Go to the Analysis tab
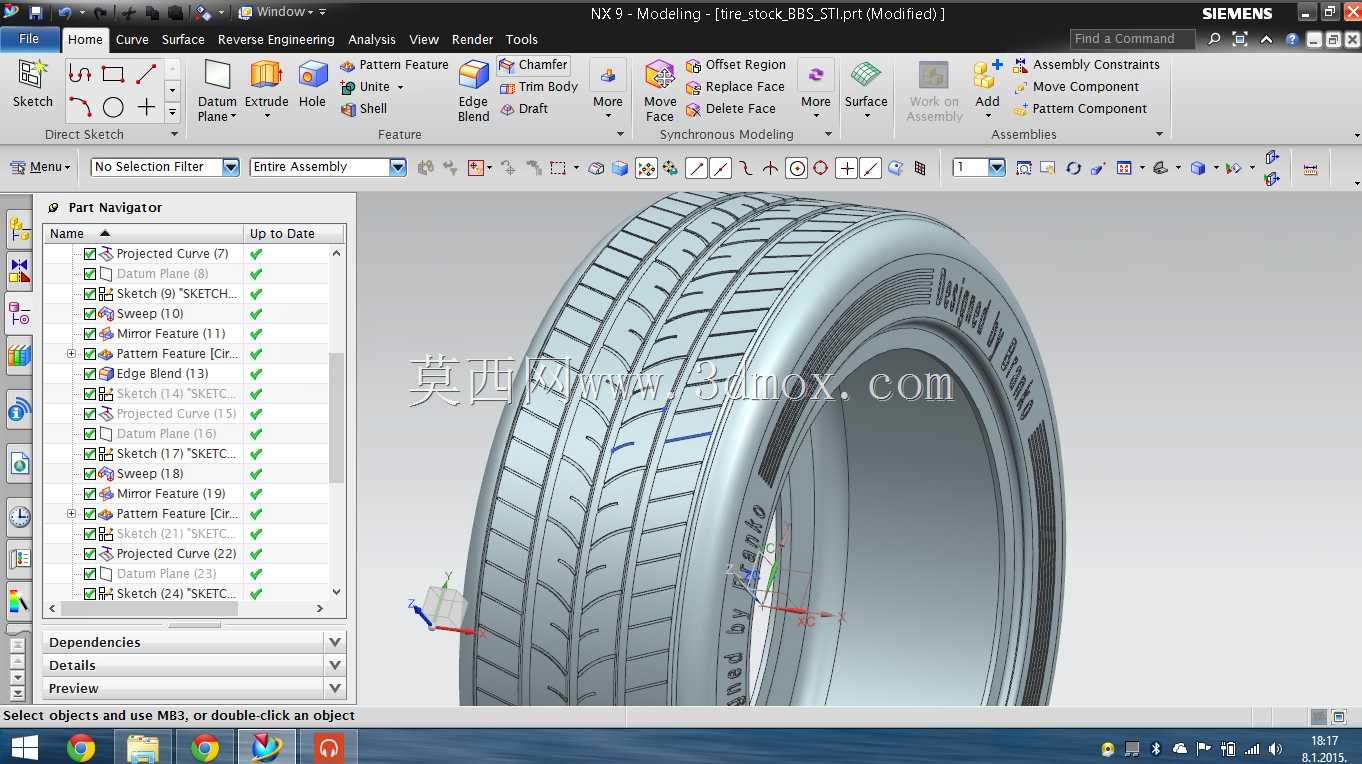The image size is (1362, 764). click(x=372, y=40)
